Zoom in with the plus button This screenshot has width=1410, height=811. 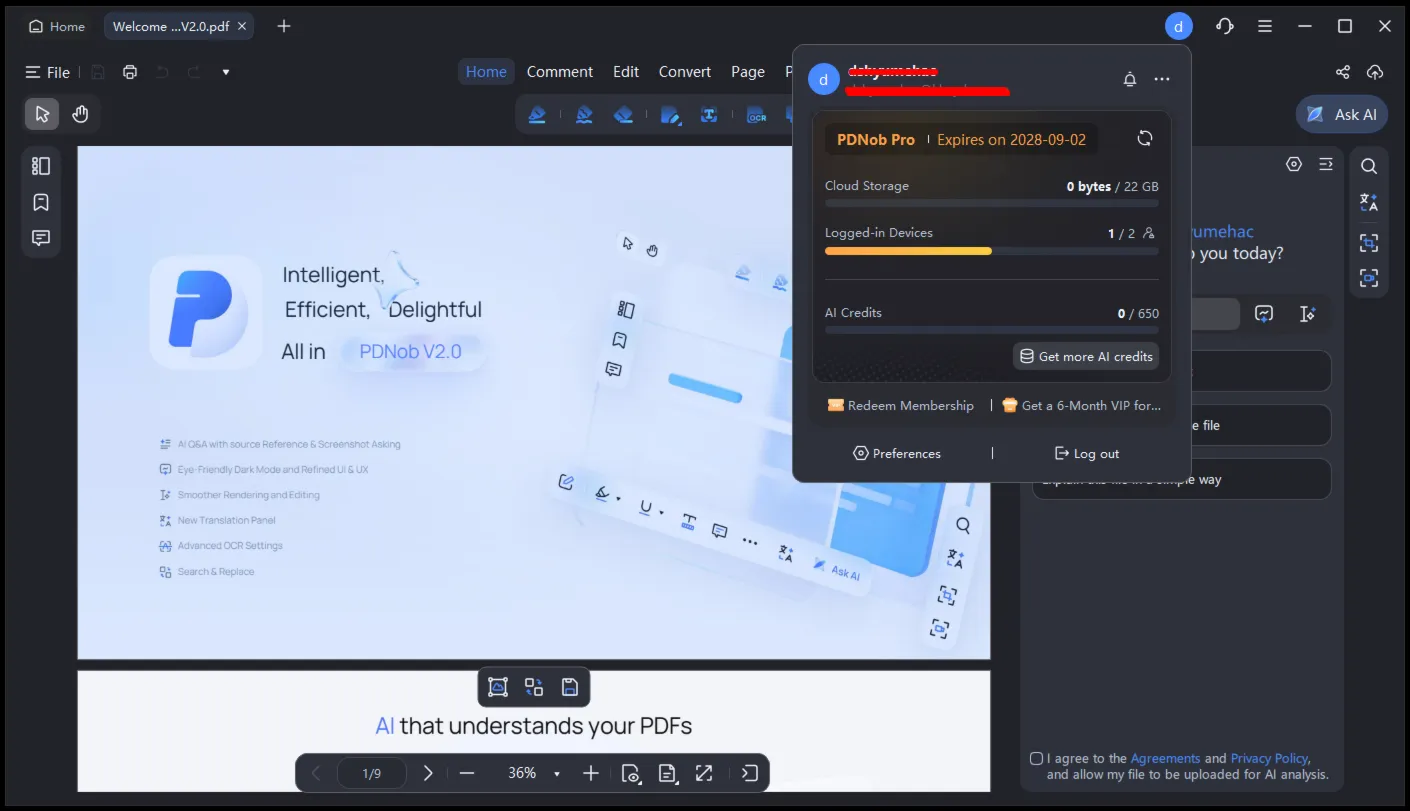591,773
